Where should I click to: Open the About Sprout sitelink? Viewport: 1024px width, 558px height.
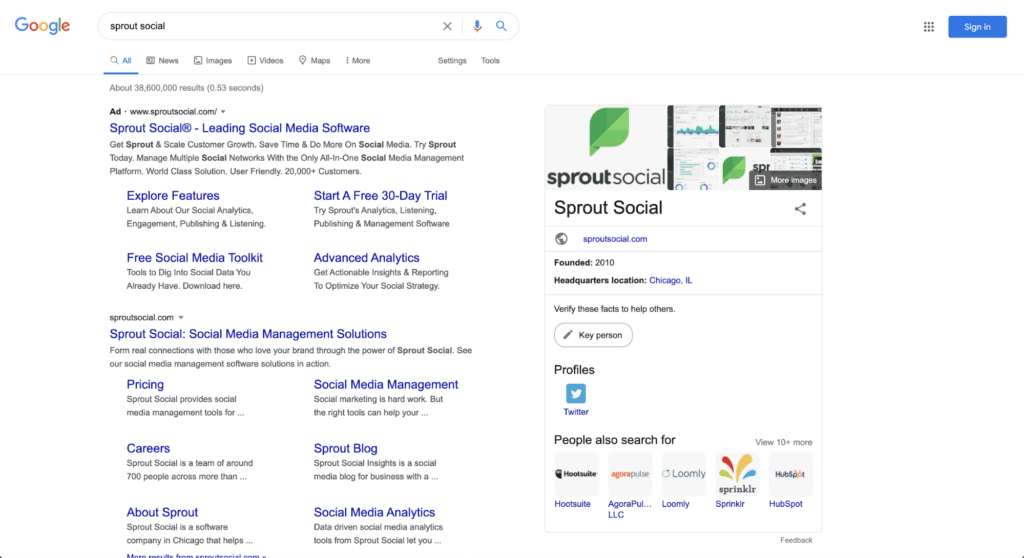click(x=162, y=512)
